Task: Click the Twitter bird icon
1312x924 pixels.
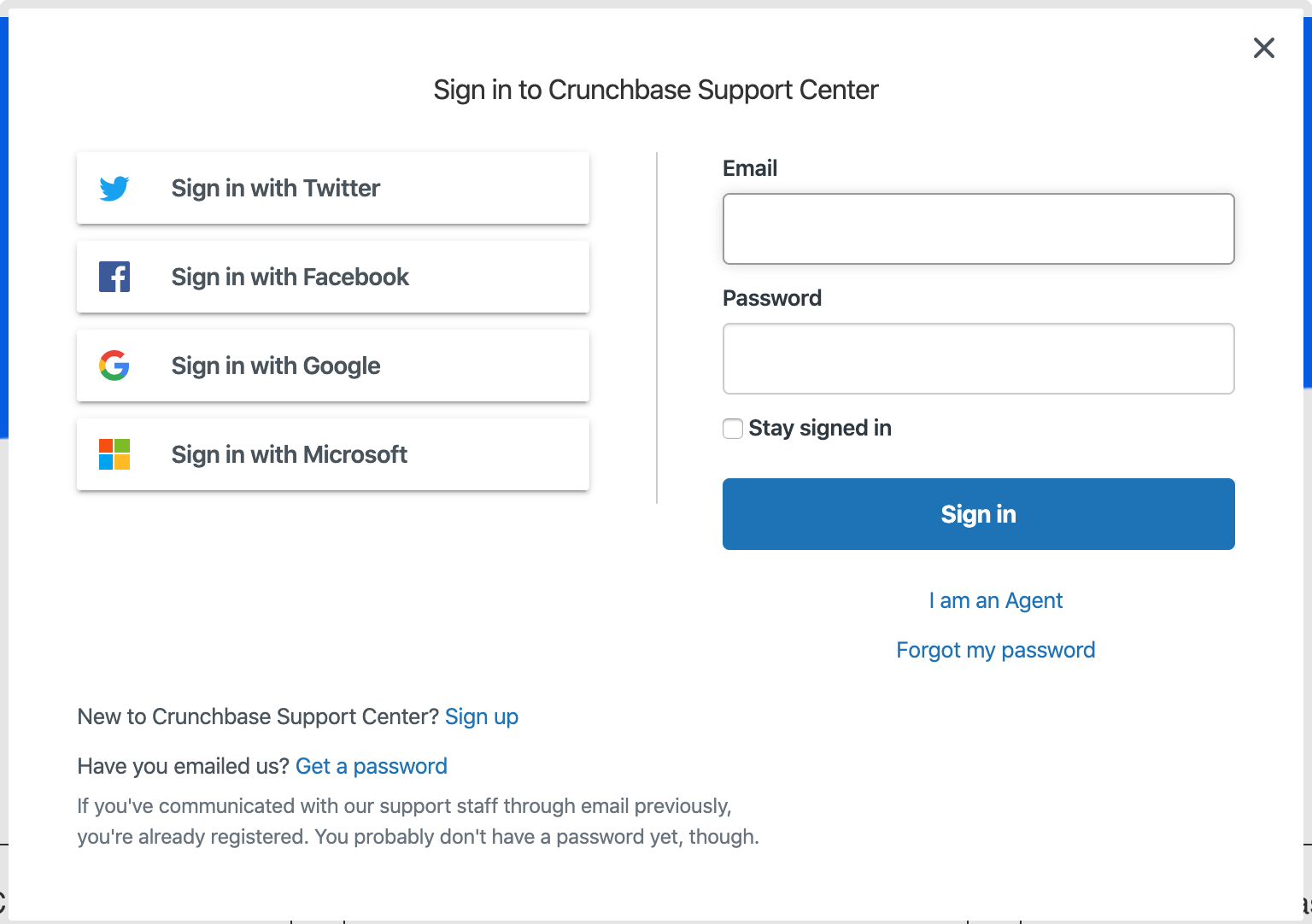Action: [x=114, y=188]
